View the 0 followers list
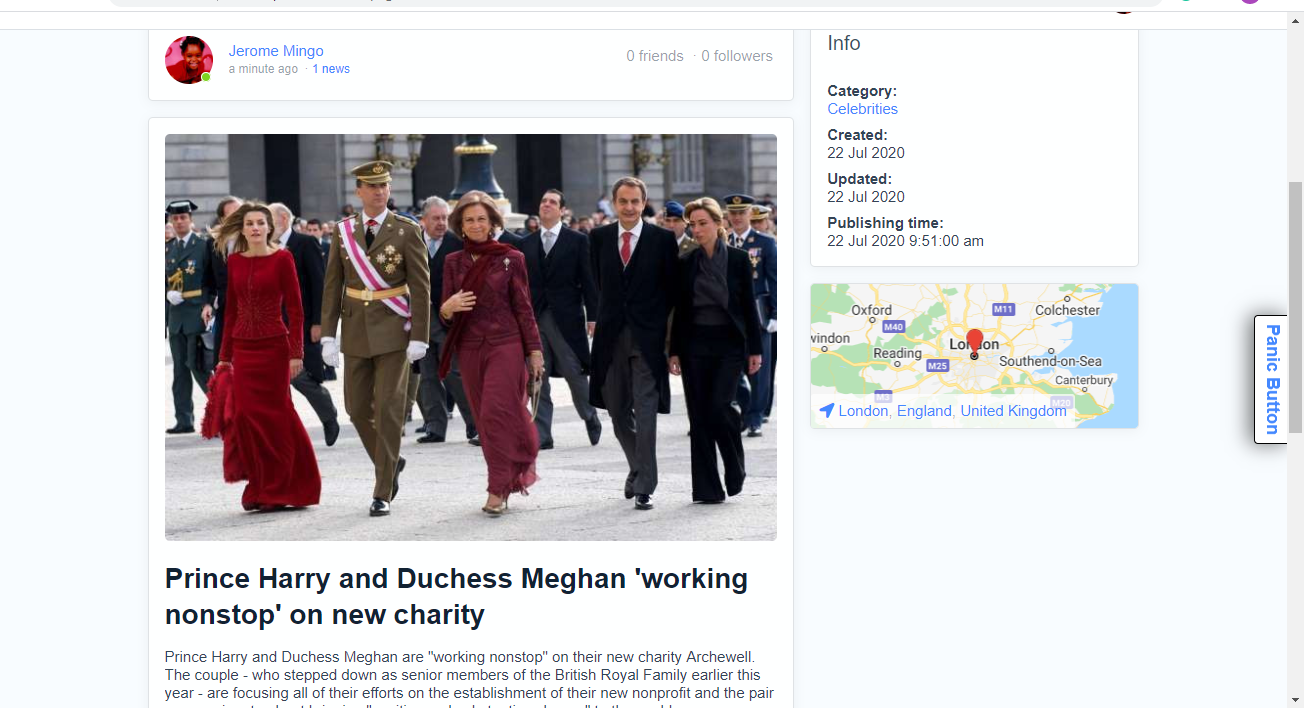Screen dimensions: 1304x708 point(737,56)
